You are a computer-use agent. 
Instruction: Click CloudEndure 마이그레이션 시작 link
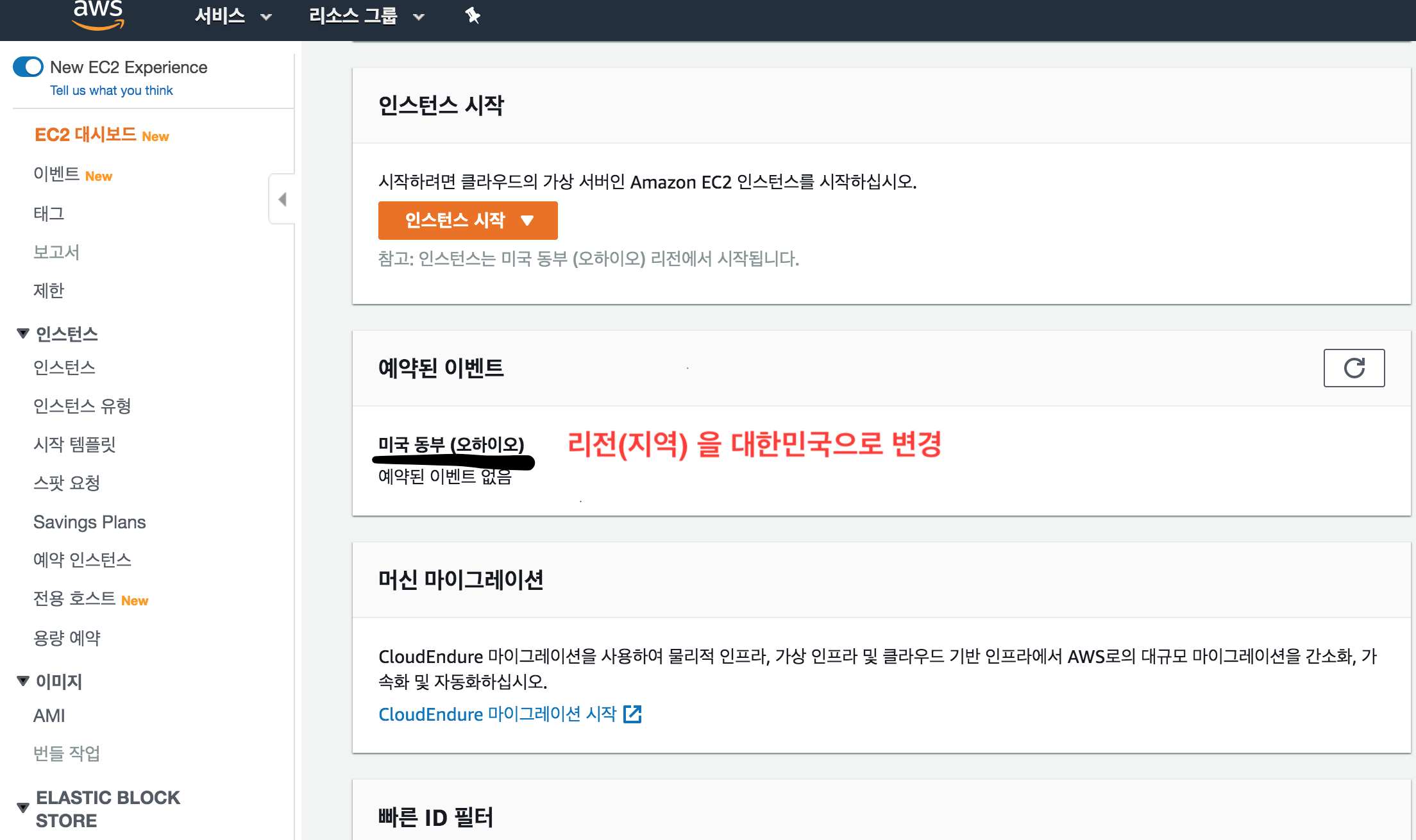click(x=497, y=714)
